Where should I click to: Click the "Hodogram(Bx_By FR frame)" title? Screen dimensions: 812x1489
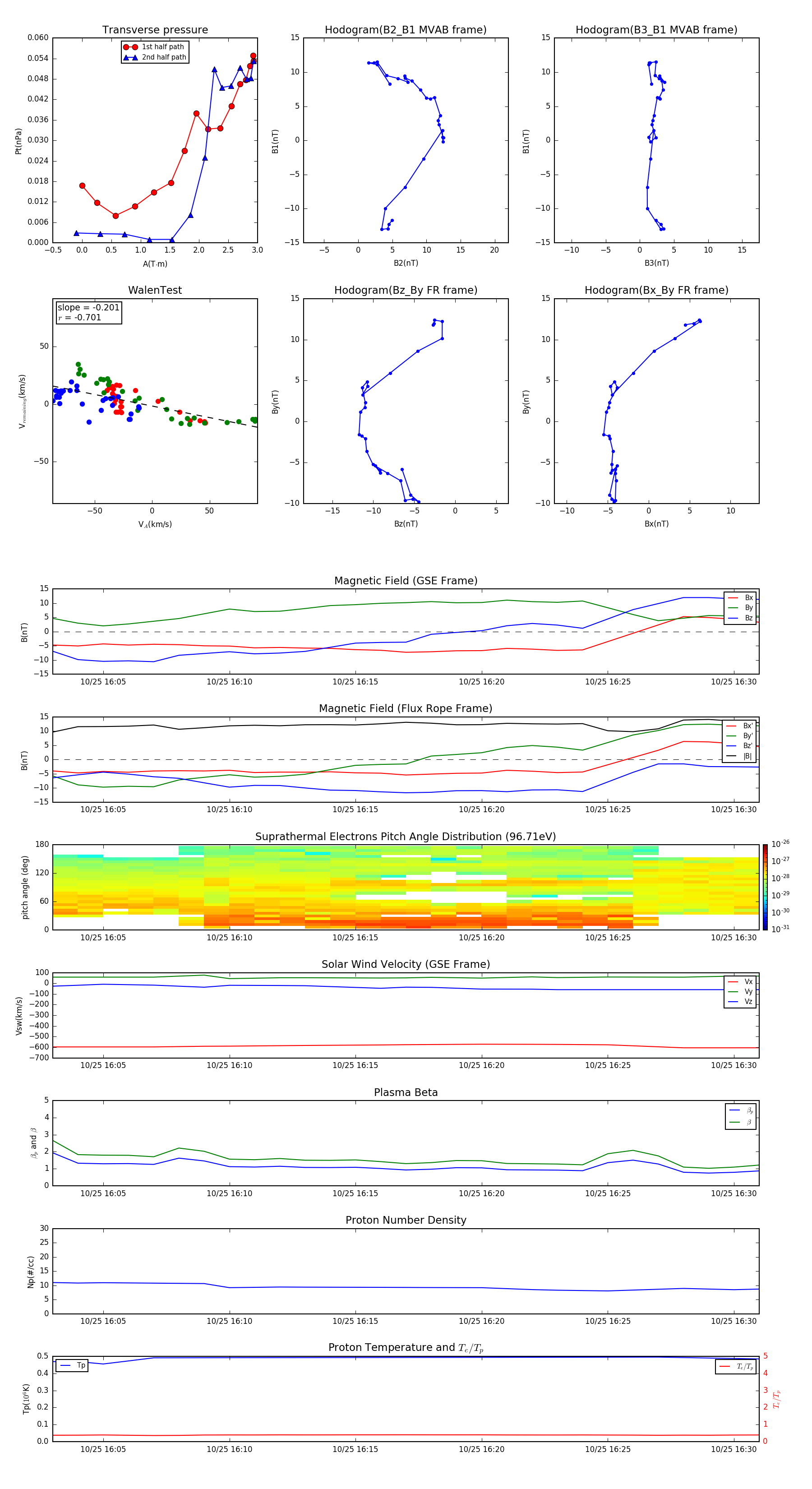656,290
